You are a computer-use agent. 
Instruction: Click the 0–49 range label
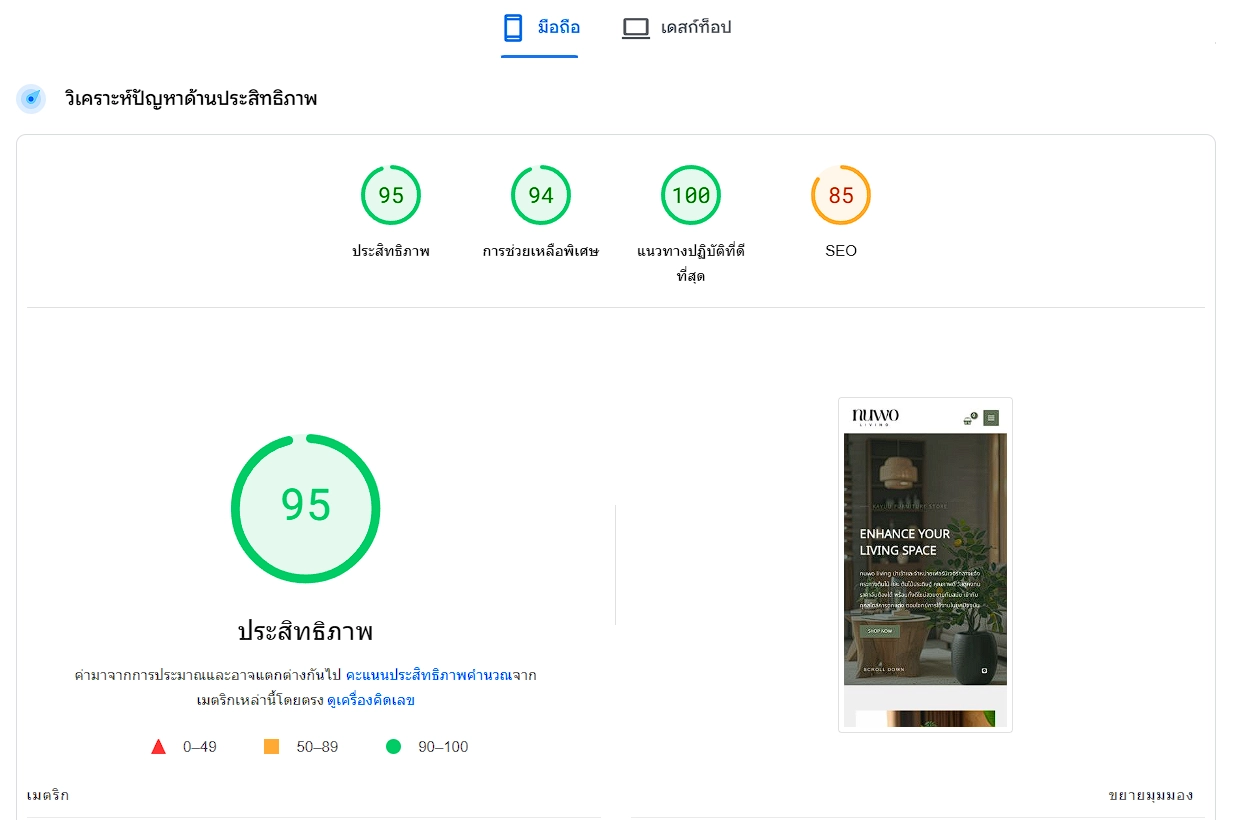200,747
